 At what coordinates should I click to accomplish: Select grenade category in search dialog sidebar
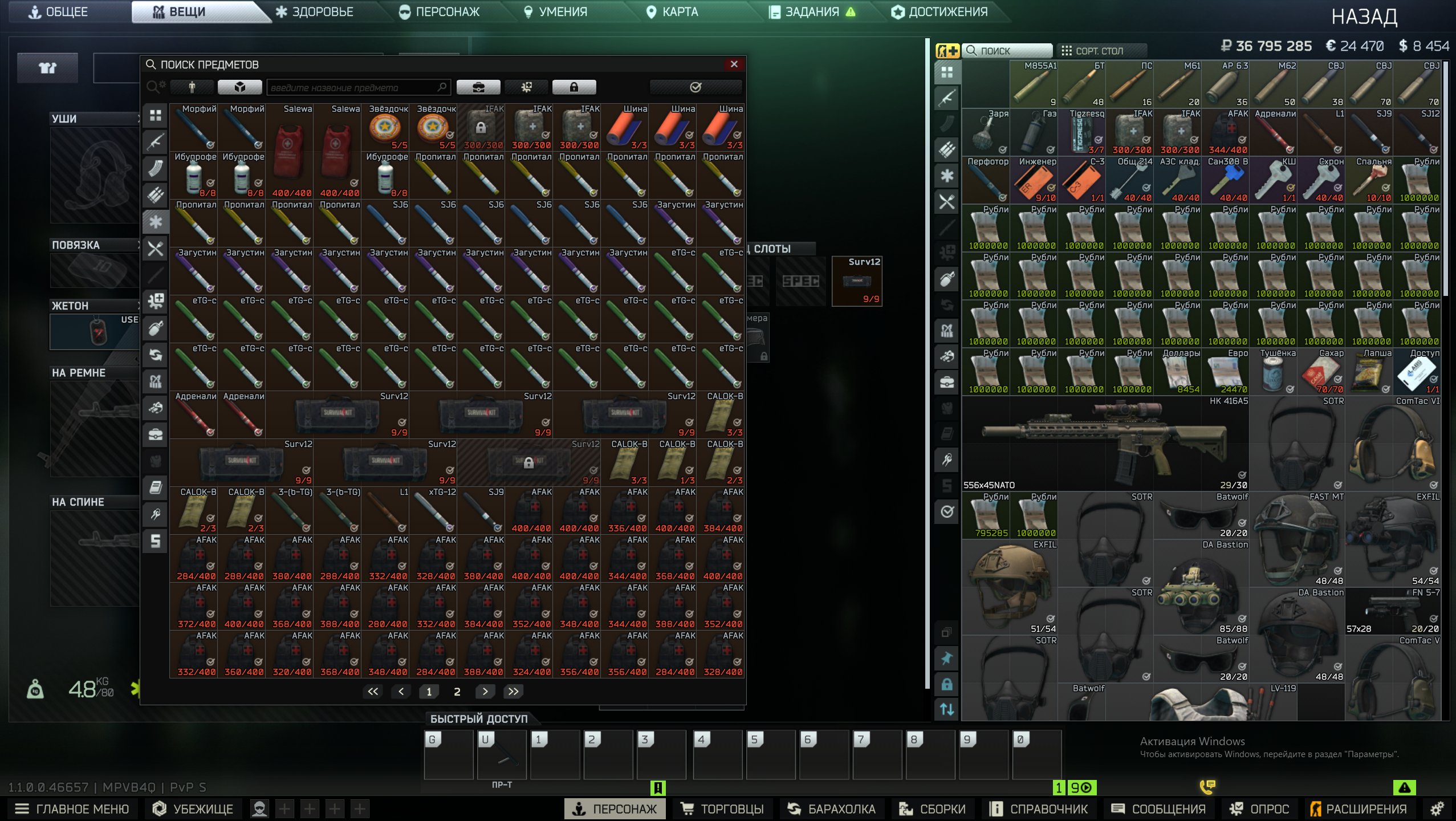[156, 328]
